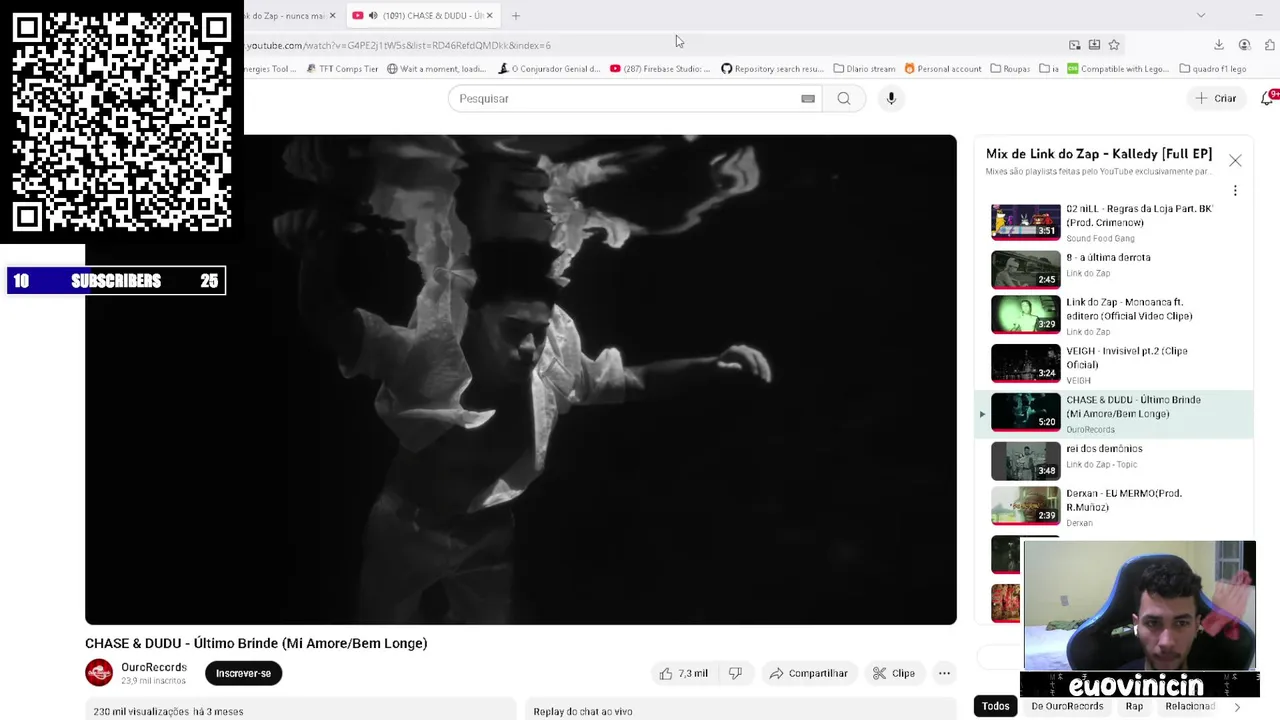The image size is (1280, 720).
Task: Open the (287) Firebase Studio bookmark
Action: point(659,69)
